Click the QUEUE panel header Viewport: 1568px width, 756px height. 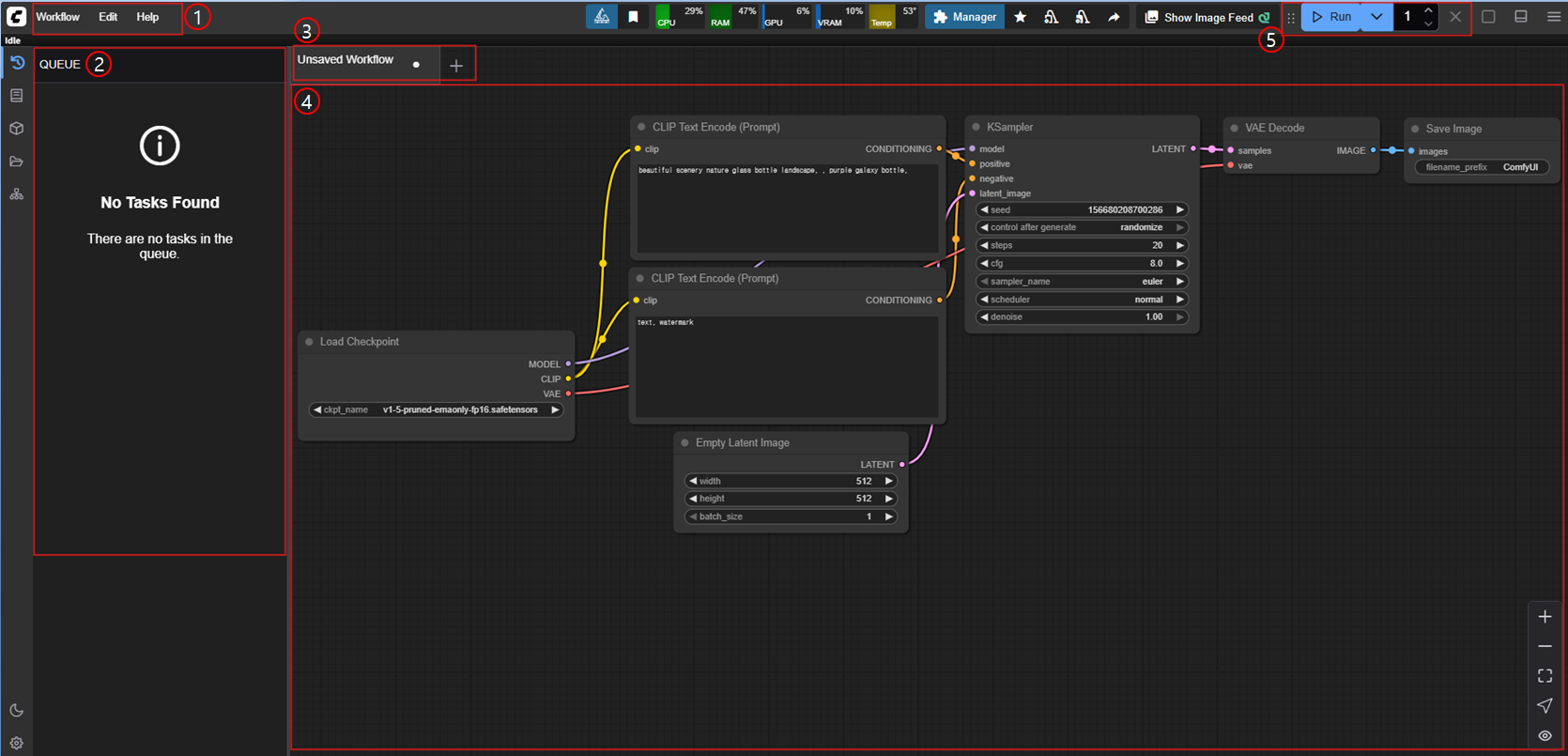(60, 64)
